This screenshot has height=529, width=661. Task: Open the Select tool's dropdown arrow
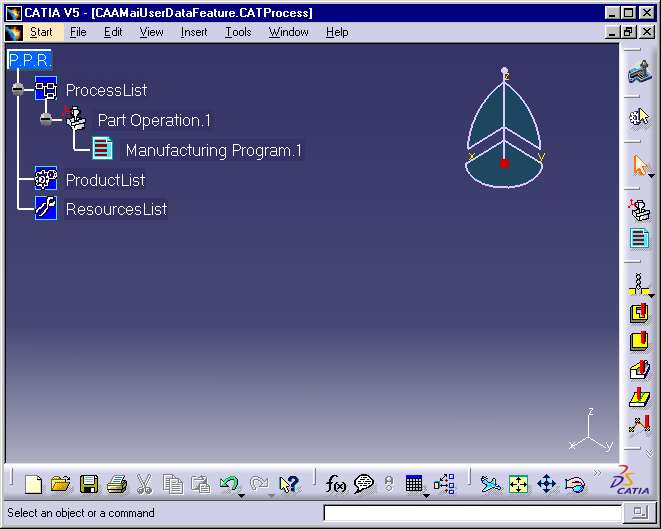[x=652, y=176]
